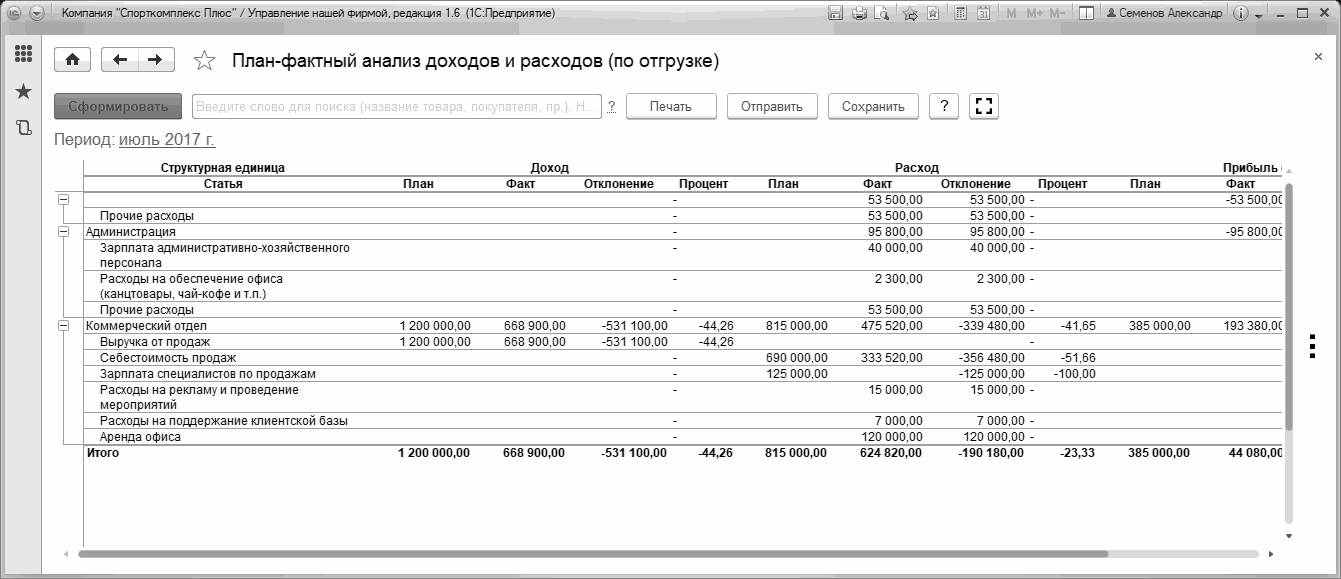Collapse the topmost unnamed group above Администрация
The image size is (1341, 579).
[63, 200]
